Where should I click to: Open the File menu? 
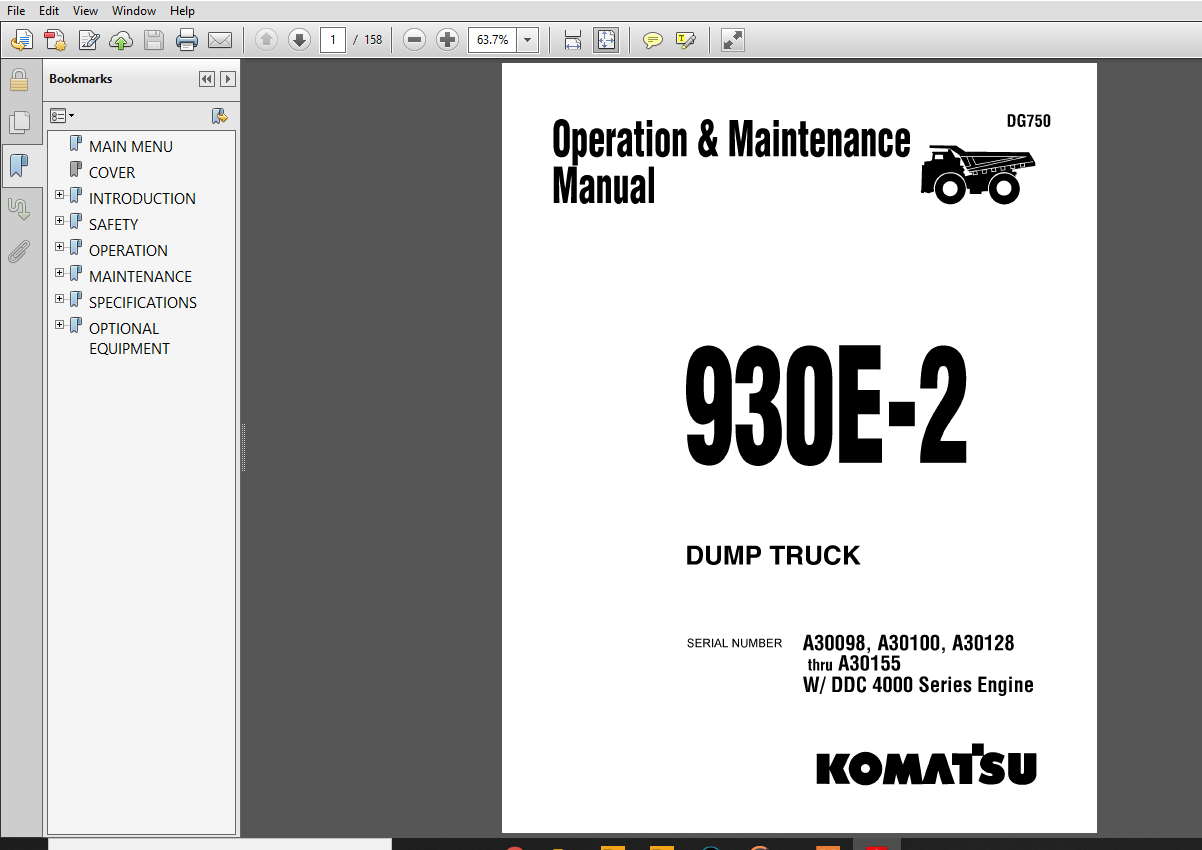tap(16, 10)
